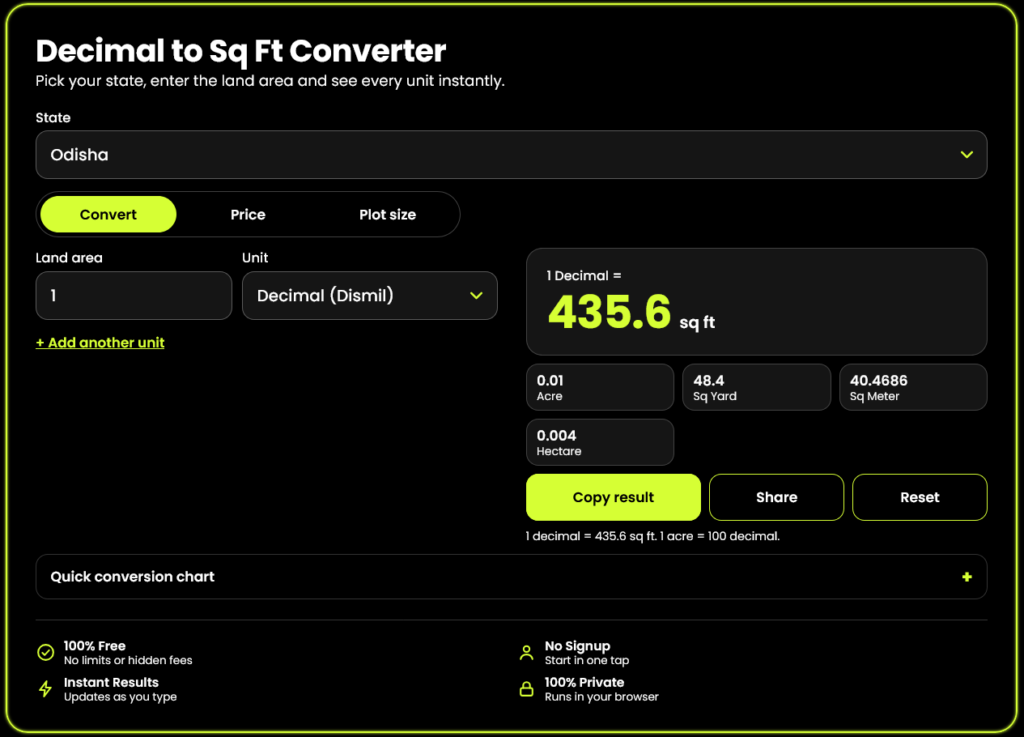Viewport: 1024px width, 737px height.
Task: Switch to the Plot size tab
Action: [387, 214]
